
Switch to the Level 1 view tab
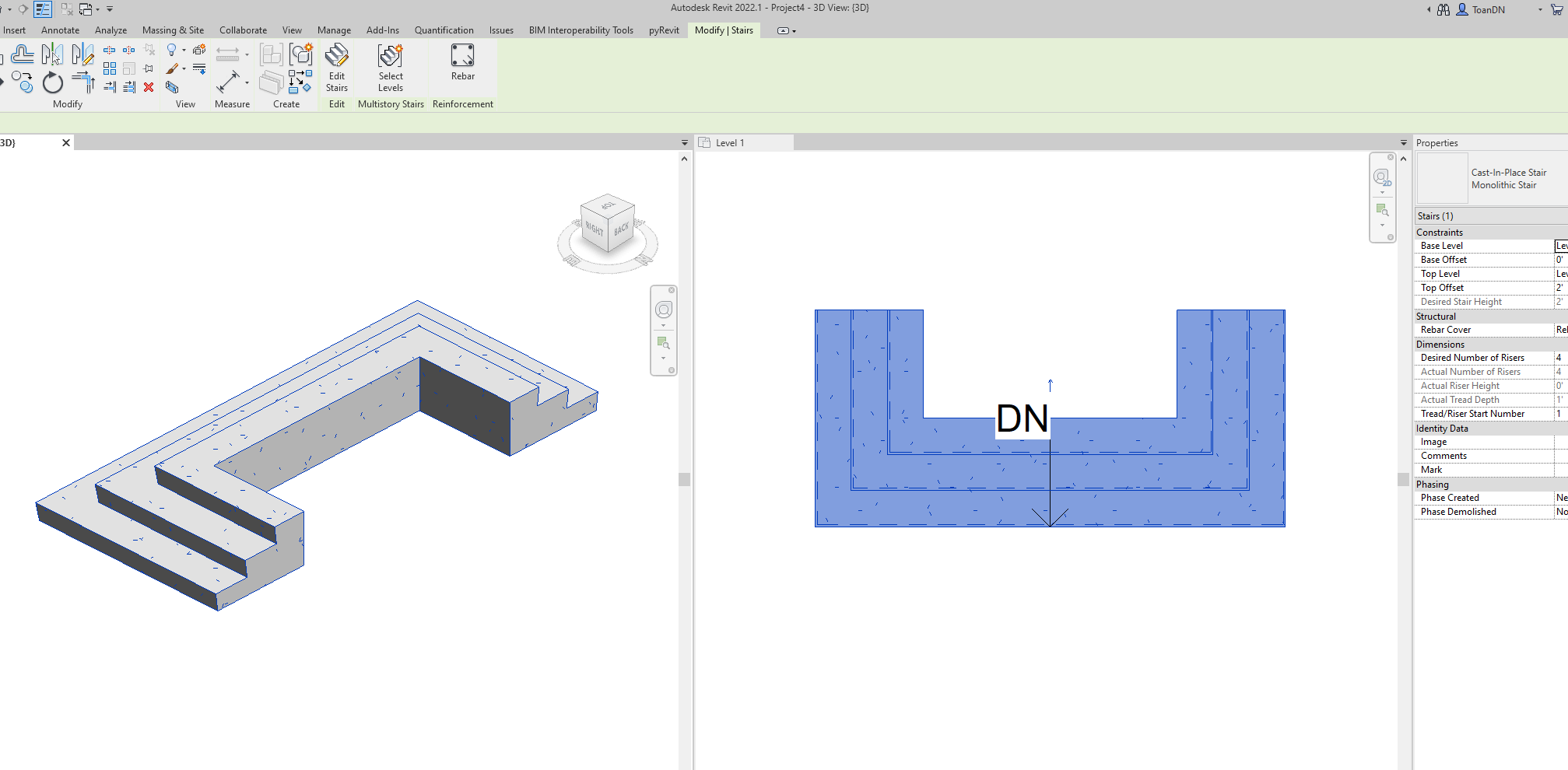click(731, 142)
